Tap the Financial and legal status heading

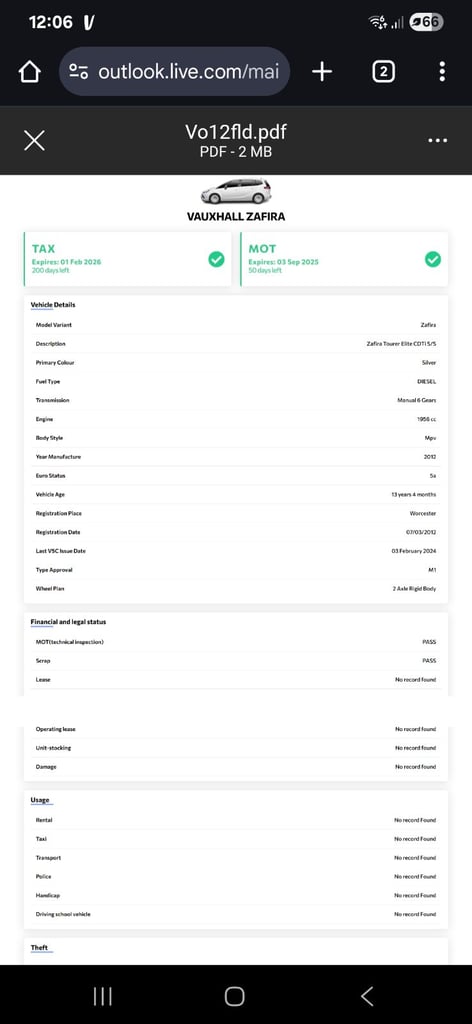[x=69, y=622]
